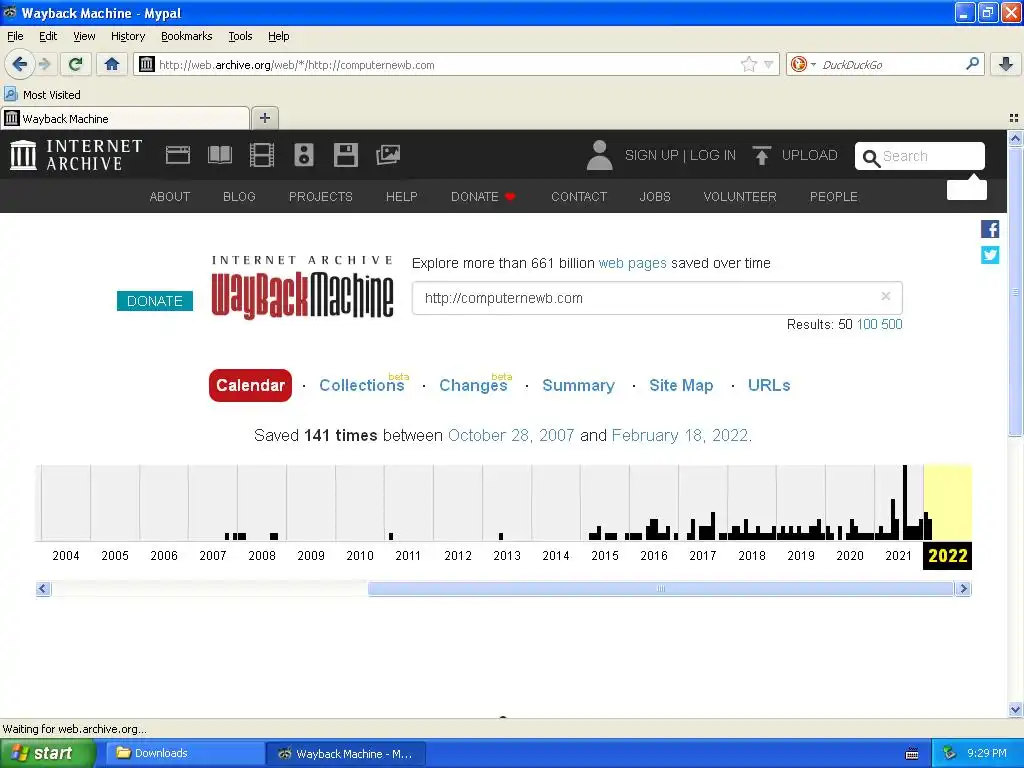Open the DuckDuckGo search engine selector
1024x768 pixels.
pos(803,64)
